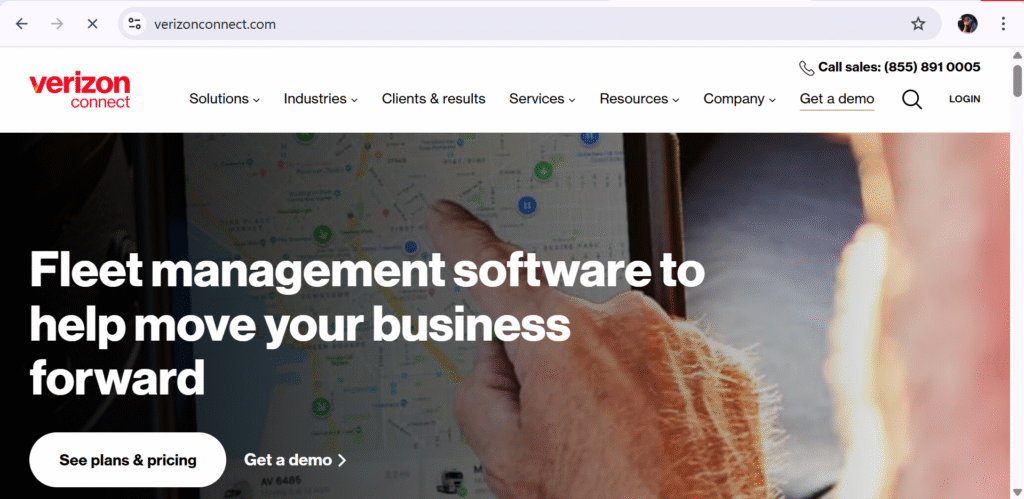Image resolution: width=1024 pixels, height=499 pixels.
Task: Click the address bar showing verizonconnect.com
Action: [x=529, y=24]
